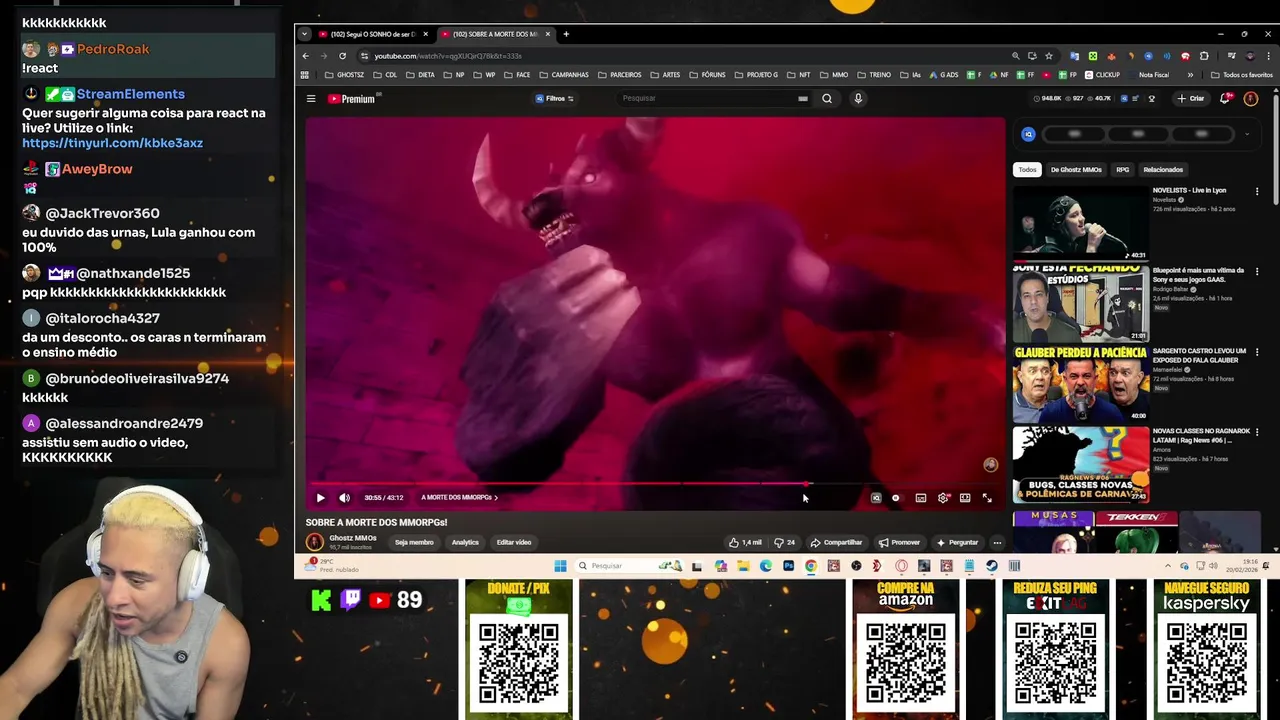Click the Seja membro button
Image resolution: width=1280 pixels, height=720 pixels.
(414, 542)
